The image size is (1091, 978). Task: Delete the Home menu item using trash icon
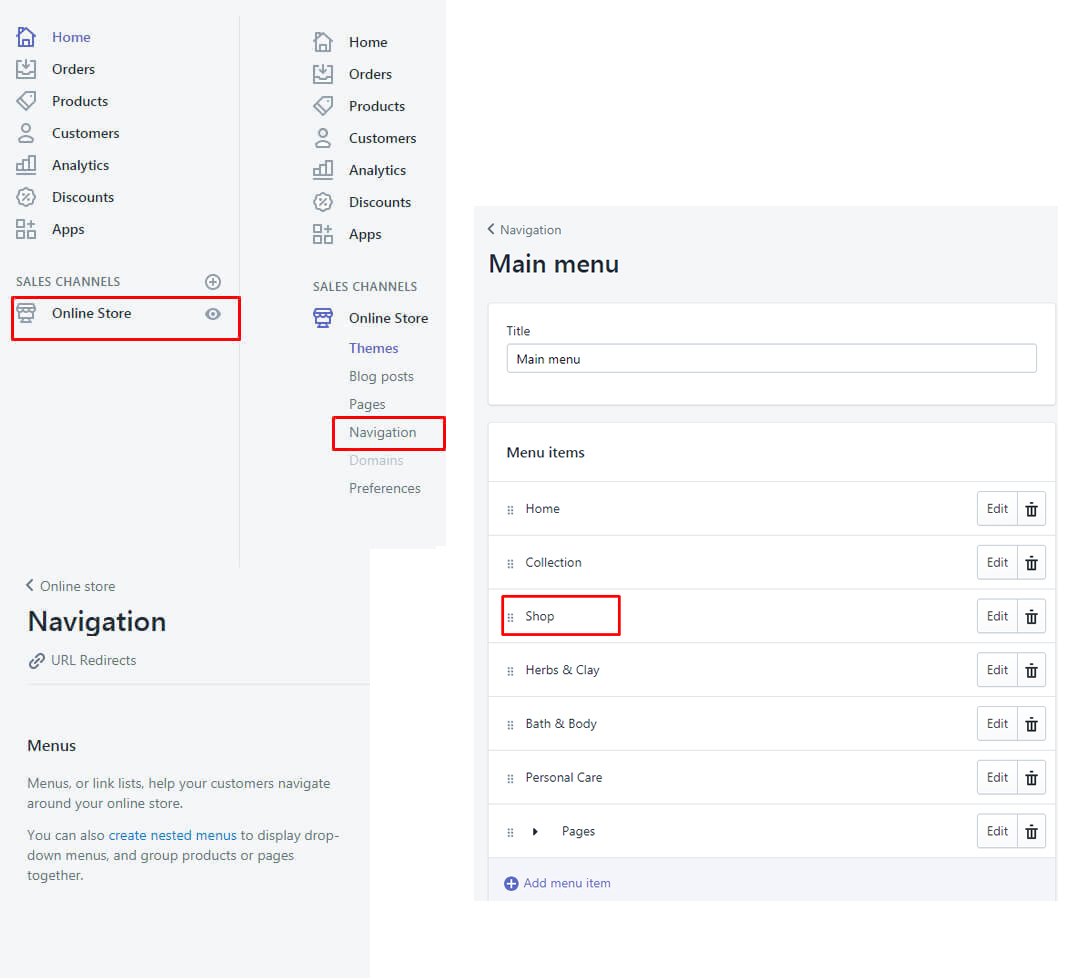(x=1031, y=509)
